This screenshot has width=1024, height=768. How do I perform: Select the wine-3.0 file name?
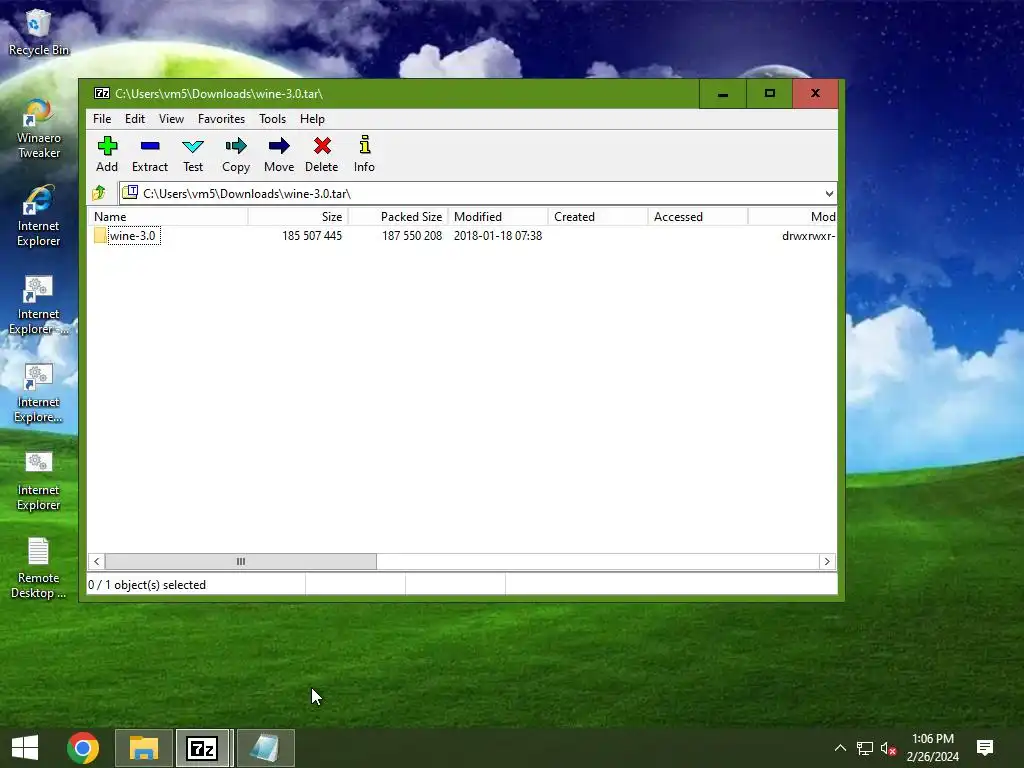133,236
